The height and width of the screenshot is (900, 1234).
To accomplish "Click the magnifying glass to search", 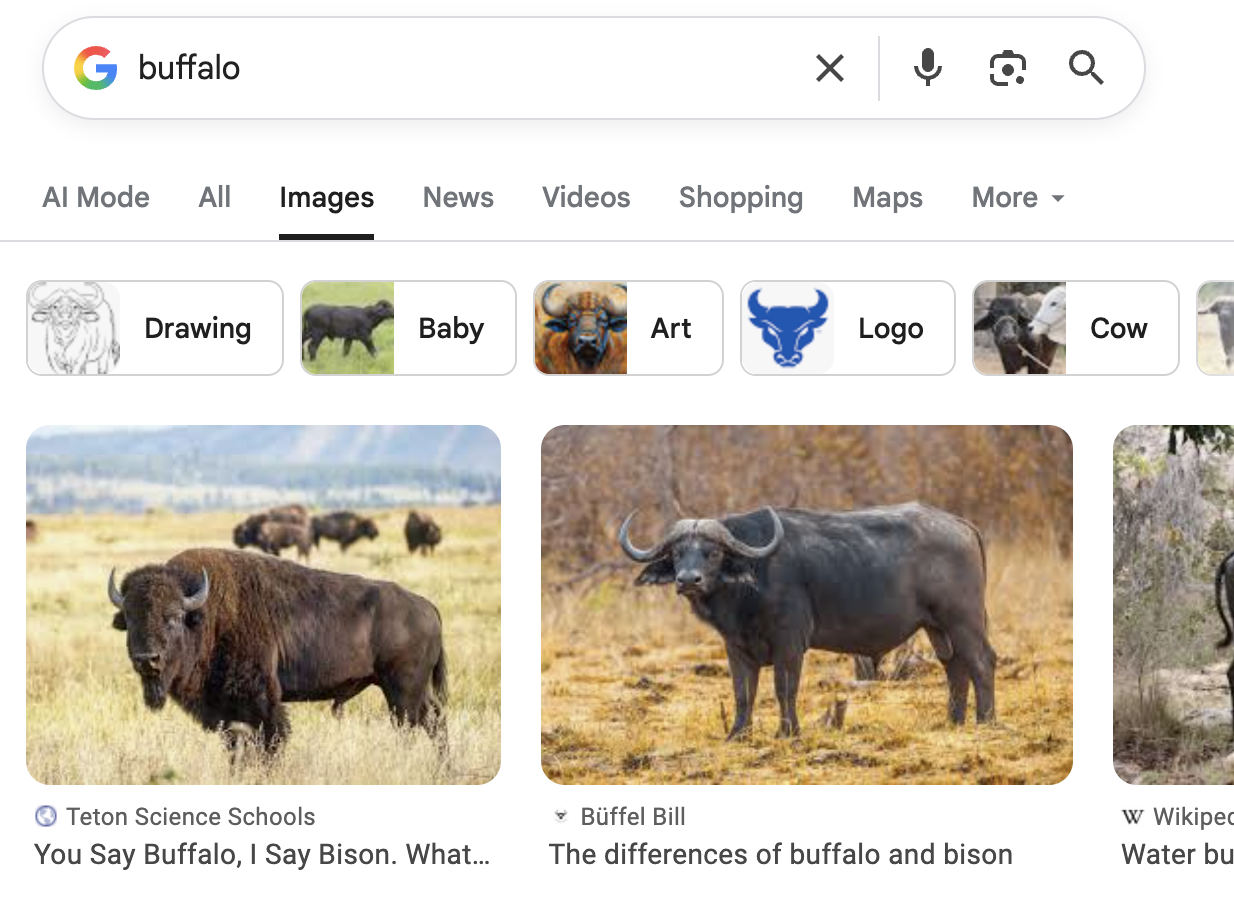I will pyautogui.click(x=1086, y=67).
